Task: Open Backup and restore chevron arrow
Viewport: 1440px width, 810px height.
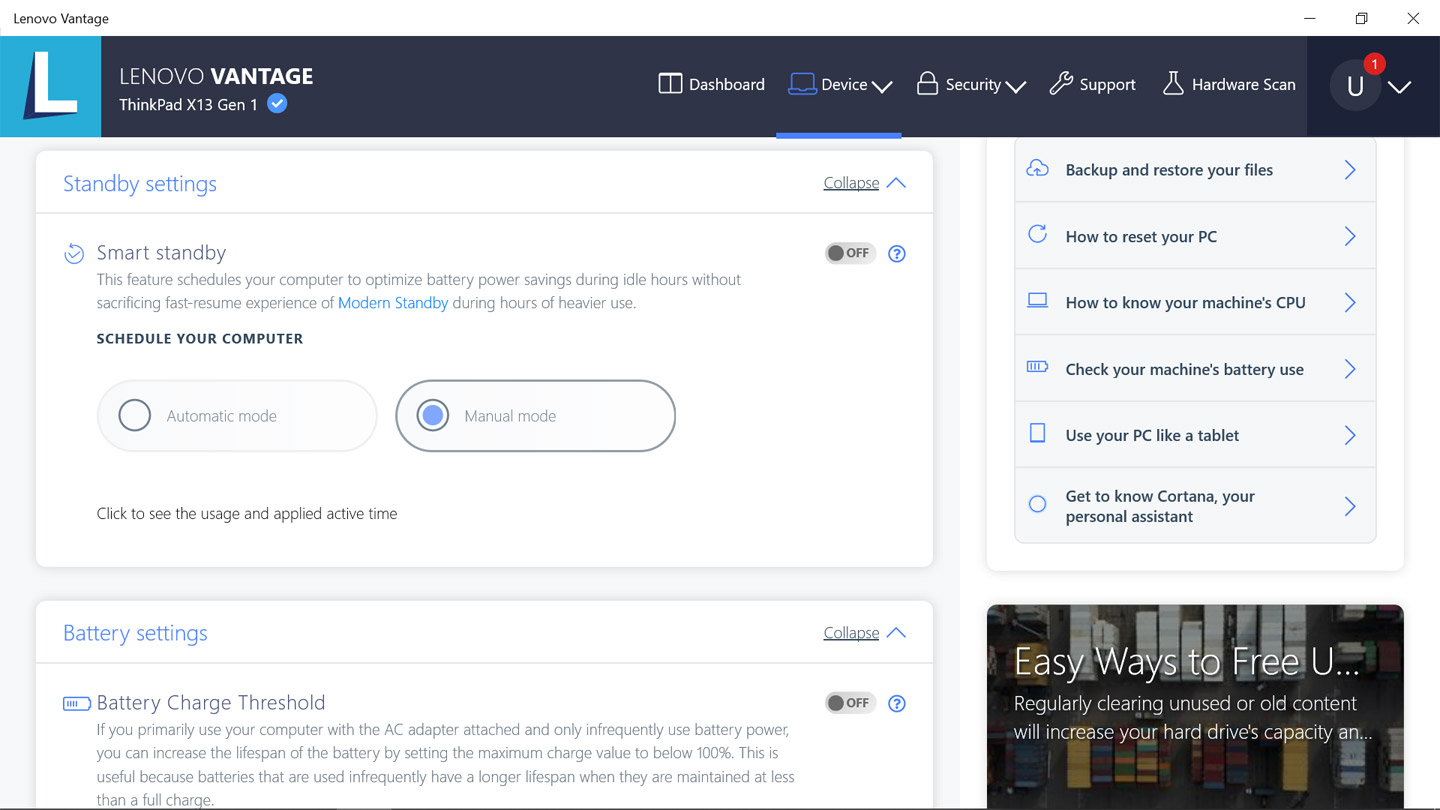Action: 1350,169
